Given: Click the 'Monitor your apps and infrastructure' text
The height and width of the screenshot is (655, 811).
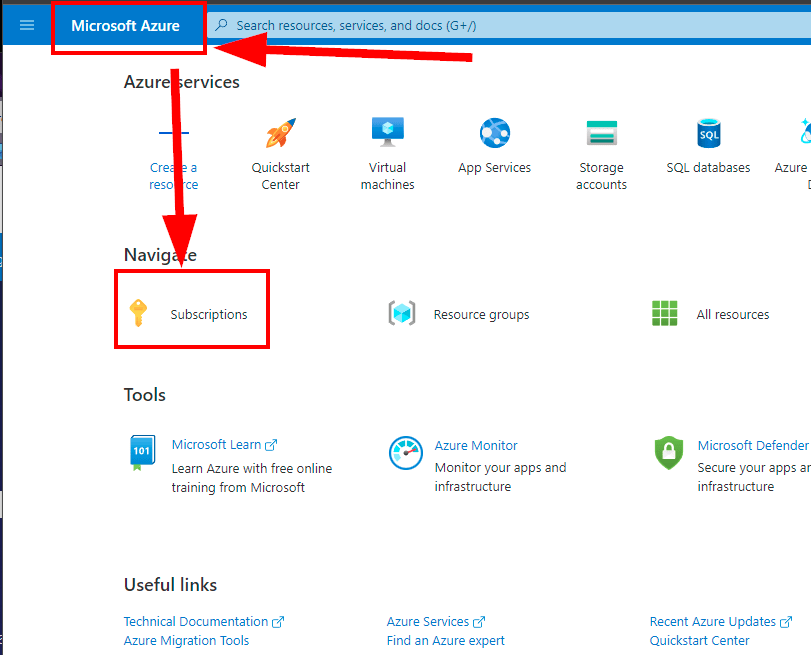Looking at the screenshot, I should (x=500, y=477).
